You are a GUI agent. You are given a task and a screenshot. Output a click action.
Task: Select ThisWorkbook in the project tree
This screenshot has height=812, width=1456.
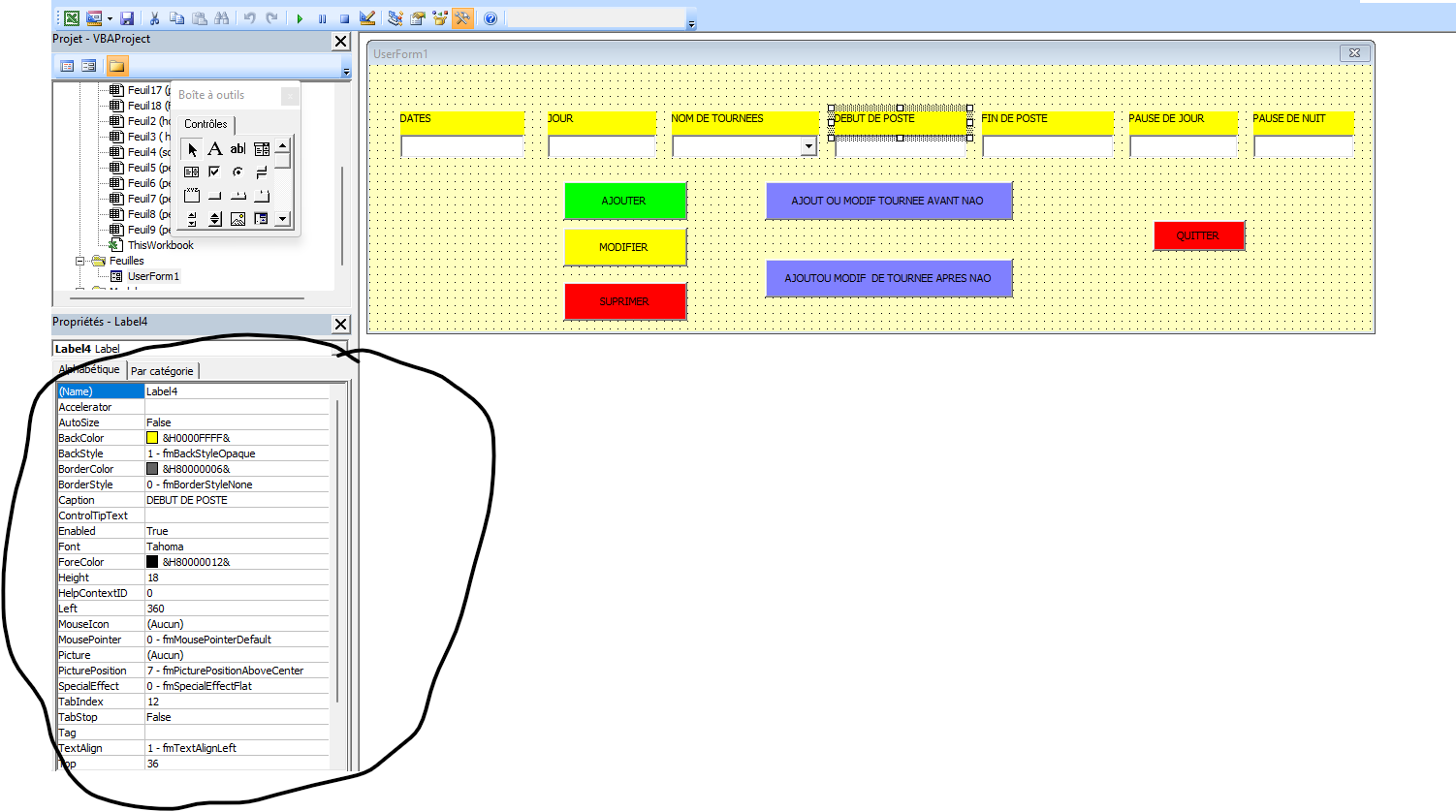click(160, 245)
